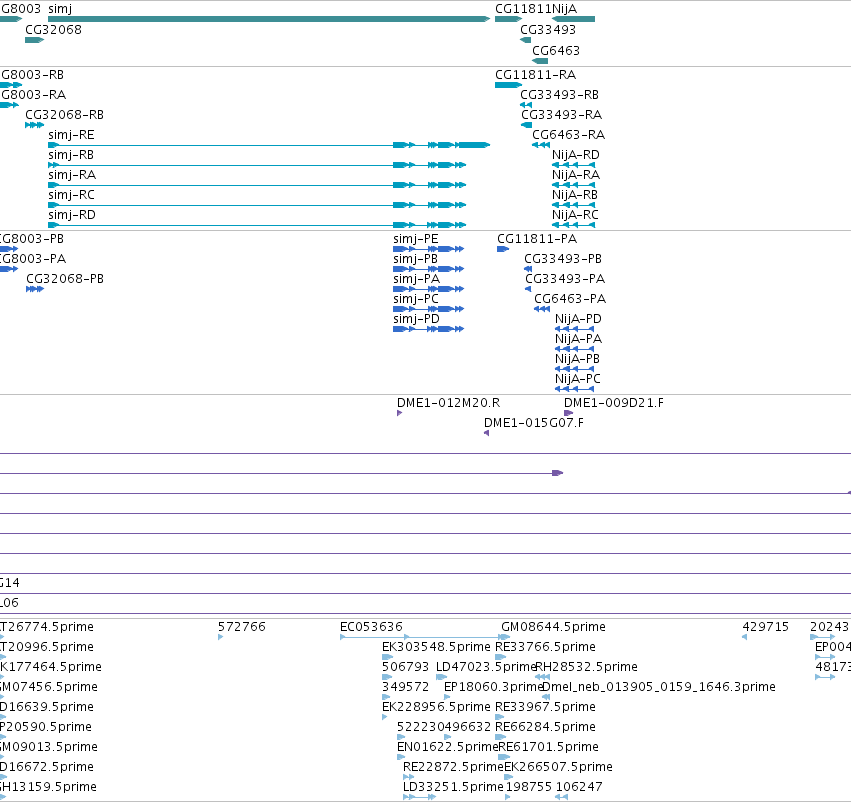The width and height of the screenshot is (851, 802).
Task: Click the NijA-RC transcript label
Action: tap(575, 215)
